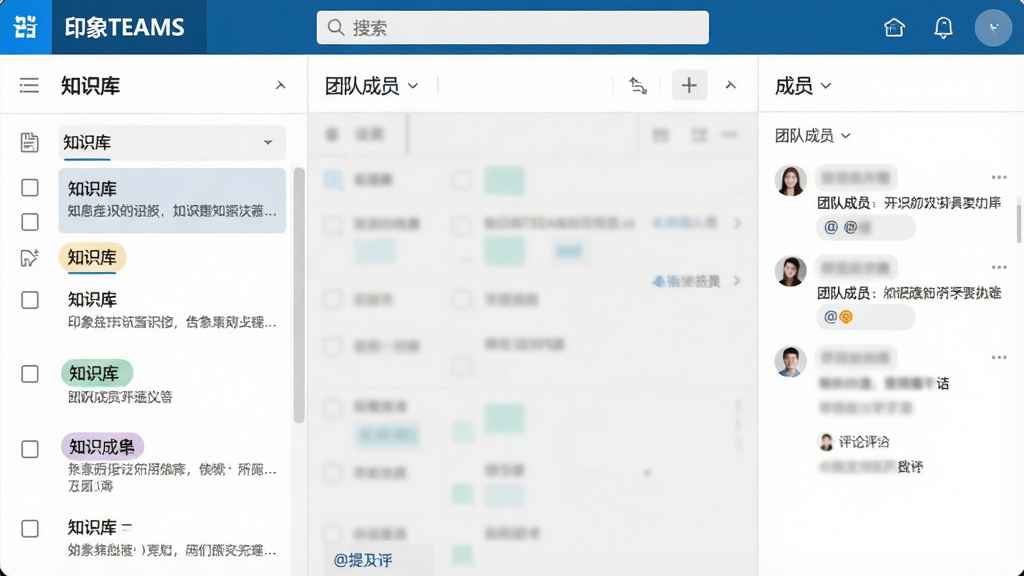
Task: Click the third member's avatar with glasses
Action: pos(790,361)
